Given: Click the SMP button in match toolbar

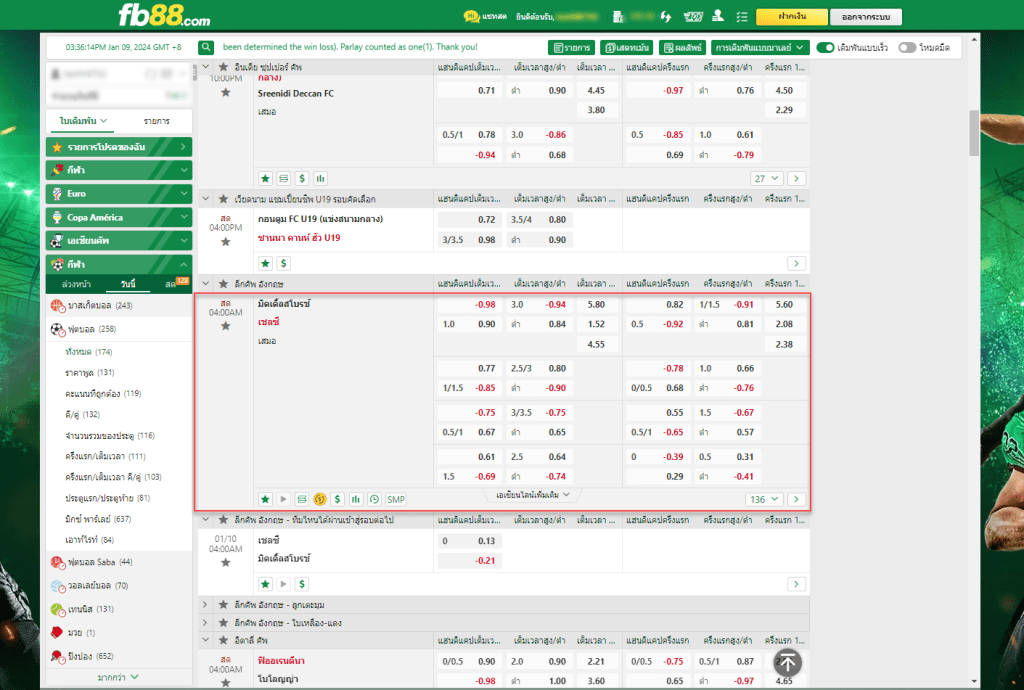Looking at the screenshot, I should click(x=396, y=499).
